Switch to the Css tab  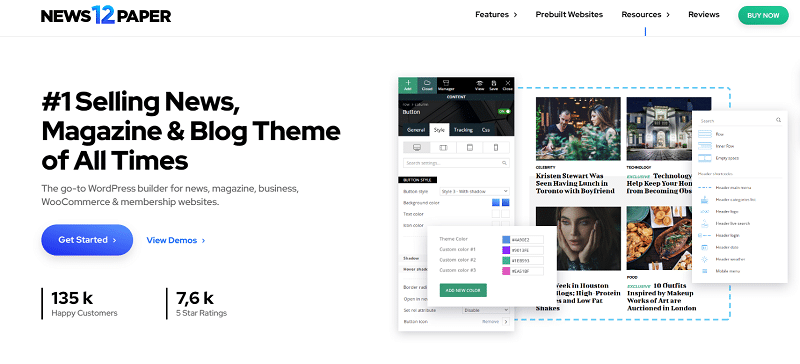(x=486, y=130)
